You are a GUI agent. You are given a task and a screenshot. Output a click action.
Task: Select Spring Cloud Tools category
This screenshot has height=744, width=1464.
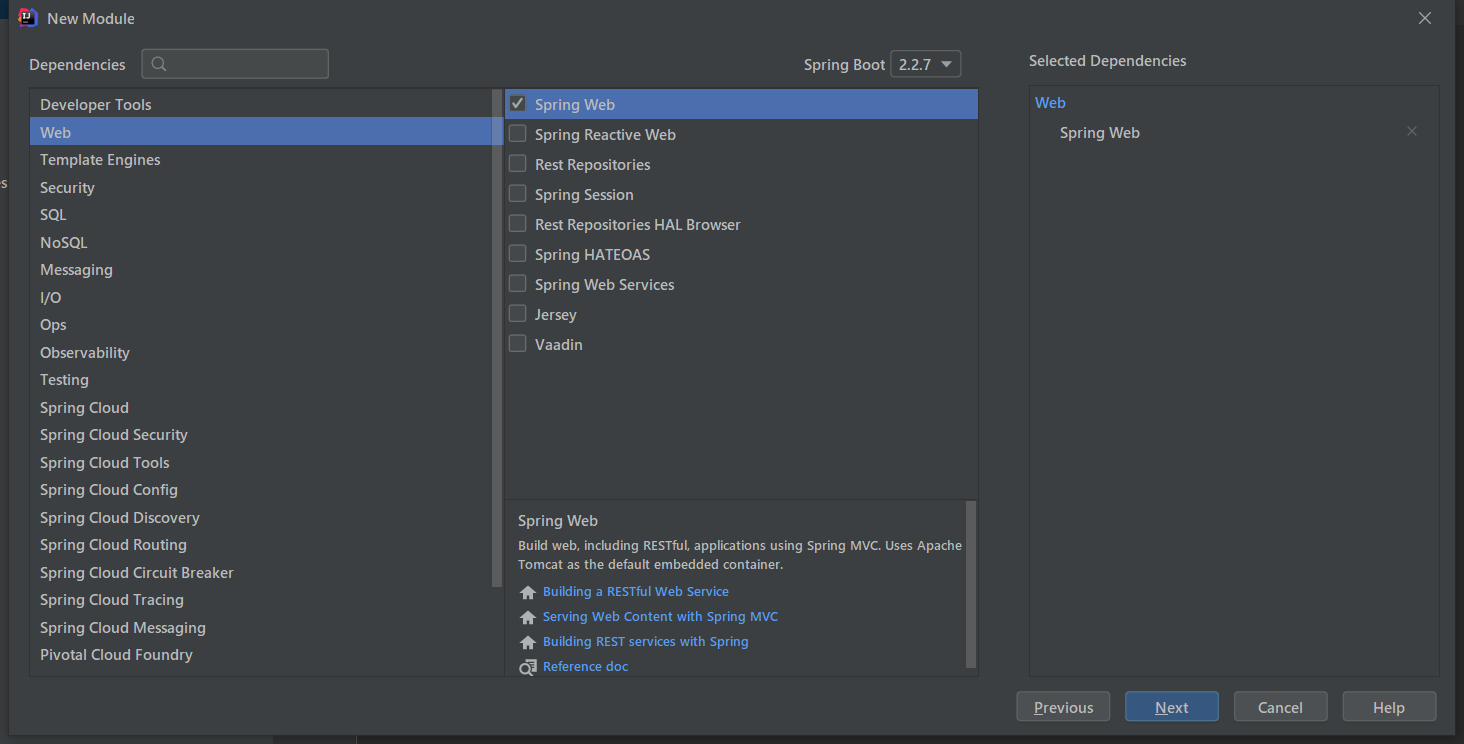(261, 462)
